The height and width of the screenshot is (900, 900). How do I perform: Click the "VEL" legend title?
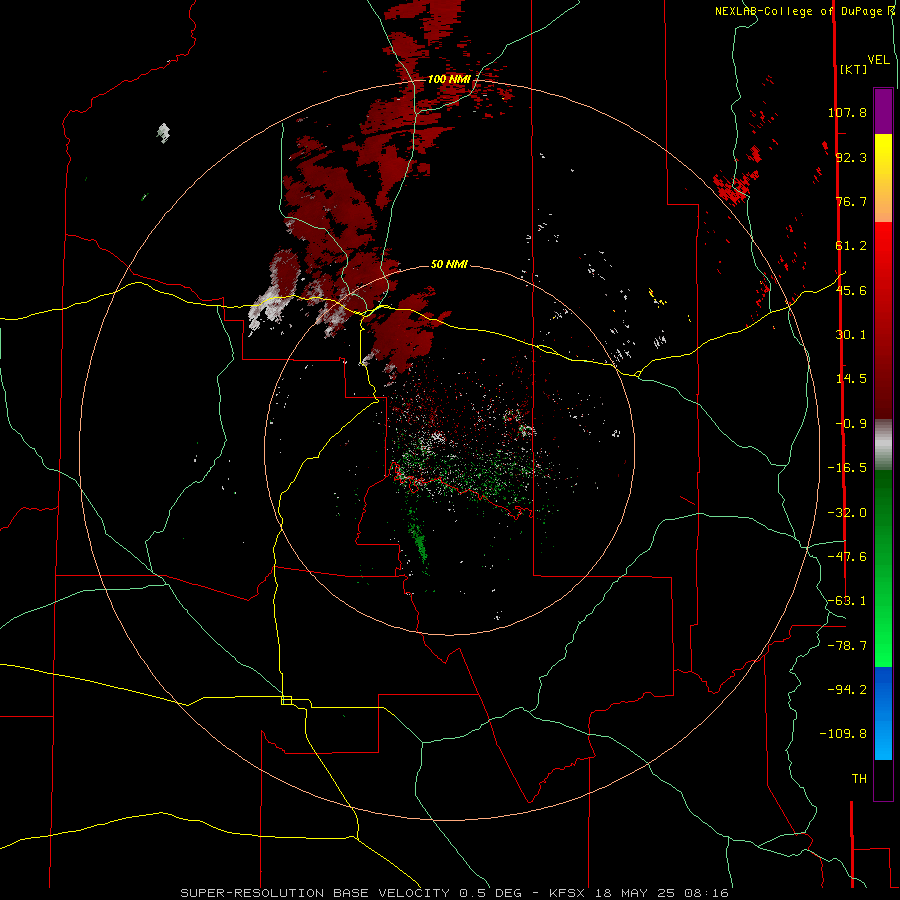click(878, 60)
